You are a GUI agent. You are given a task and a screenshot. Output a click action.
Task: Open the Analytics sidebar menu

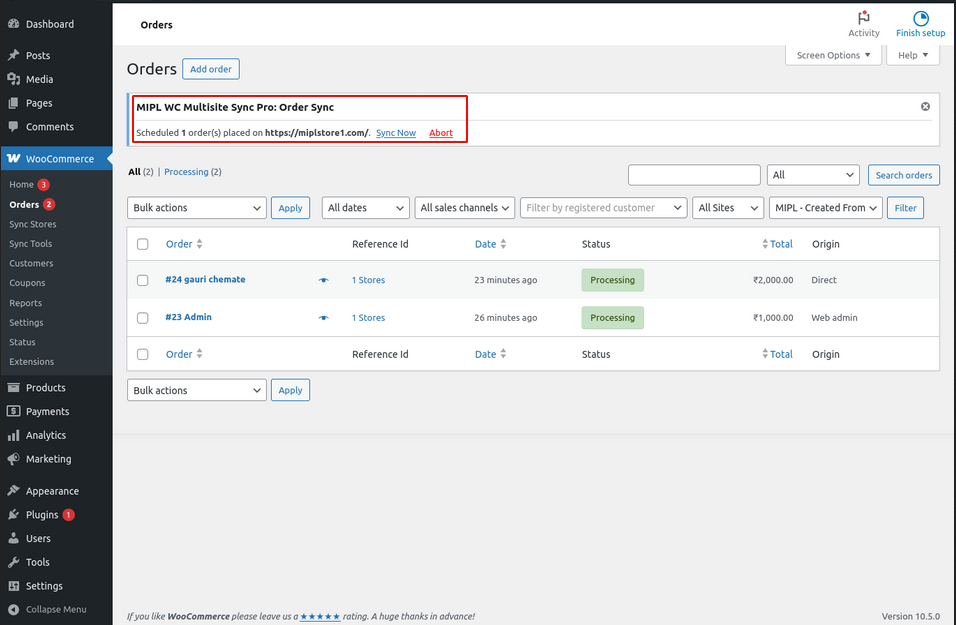(x=45, y=436)
